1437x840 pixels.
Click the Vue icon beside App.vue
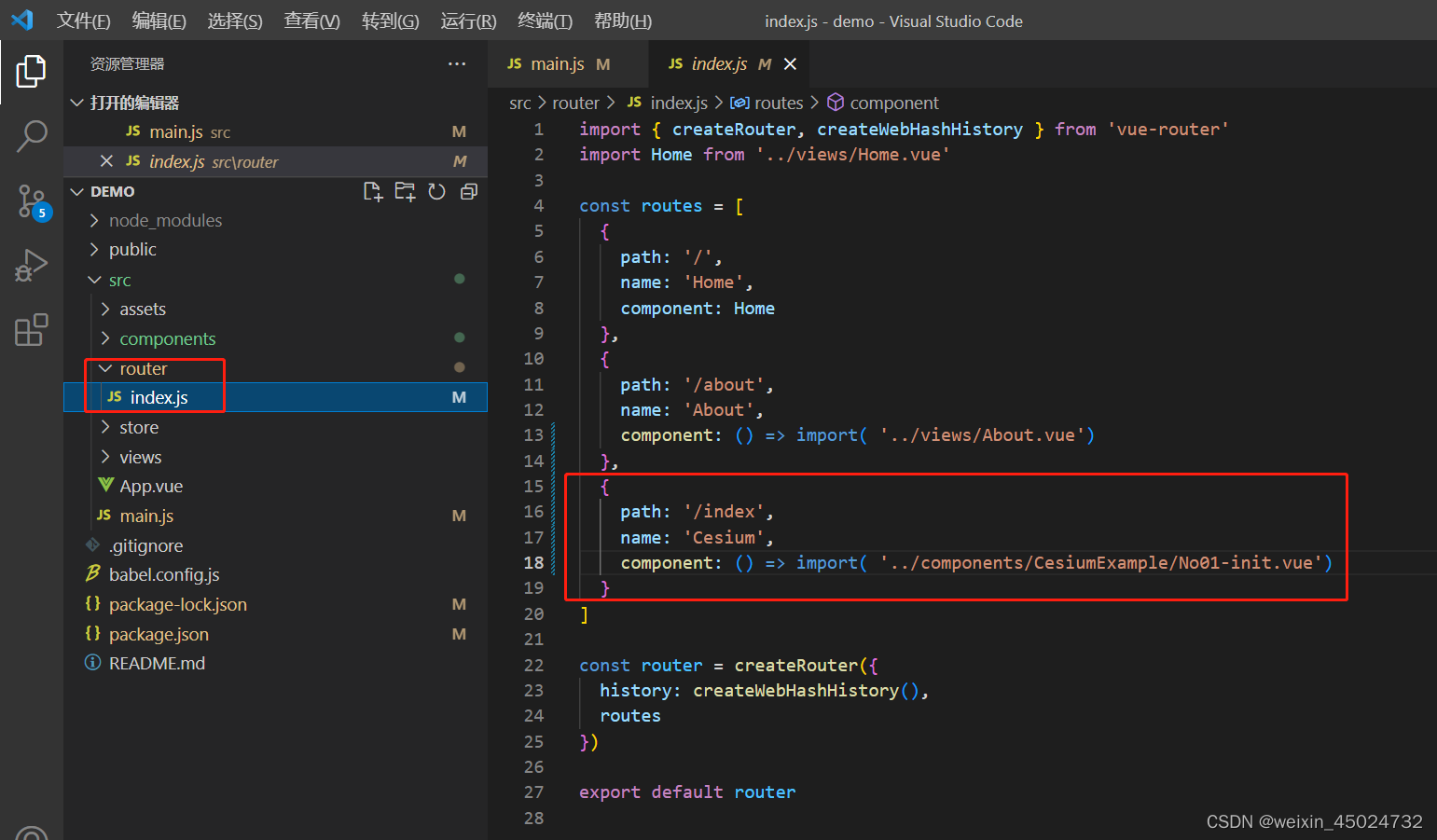tap(106, 485)
